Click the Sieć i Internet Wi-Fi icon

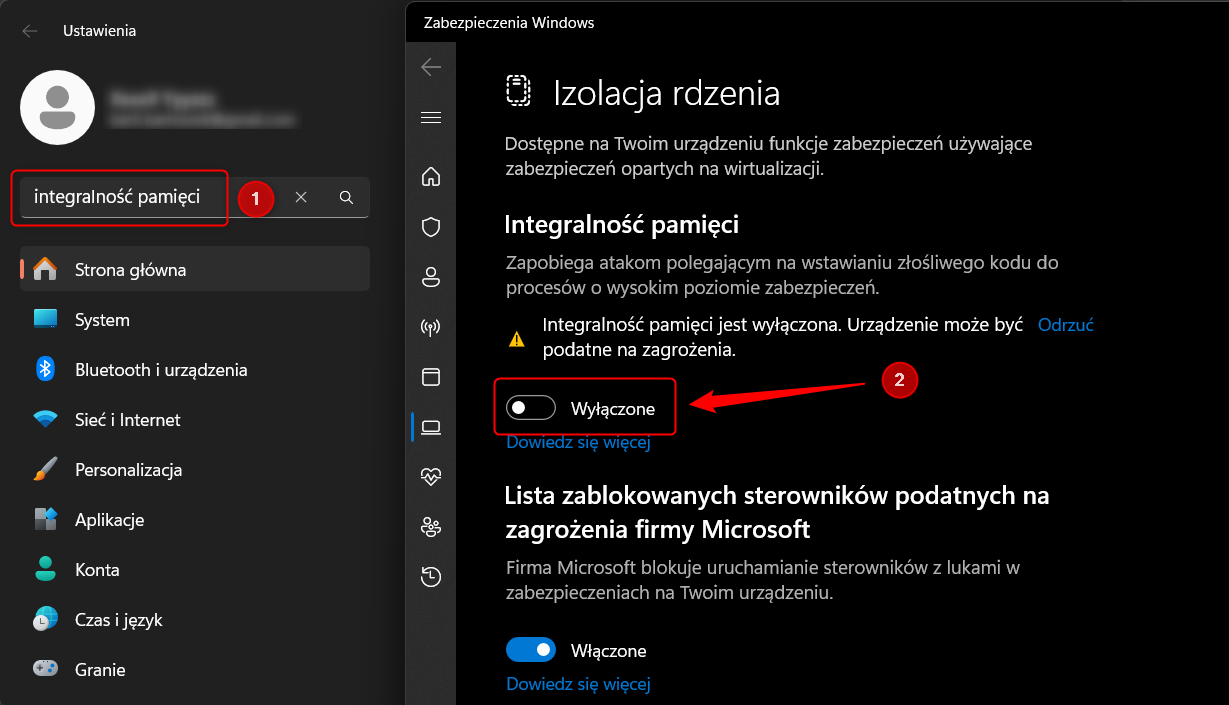(45, 419)
